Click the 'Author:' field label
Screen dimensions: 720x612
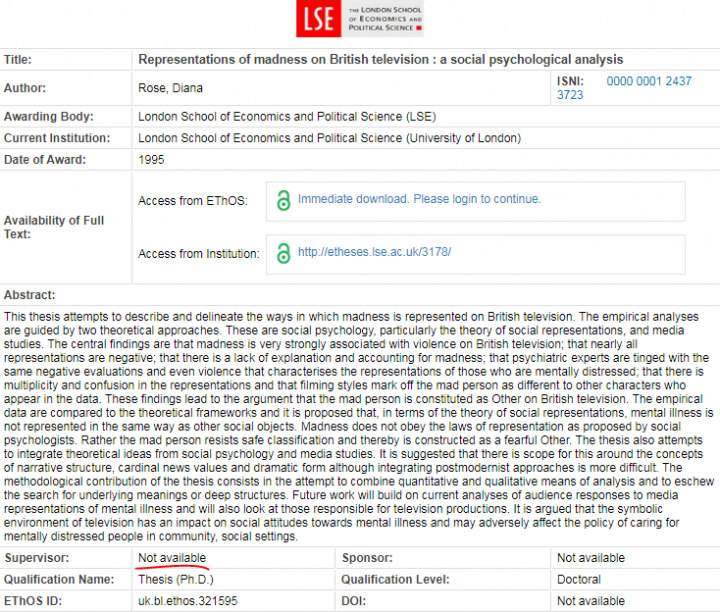point(25,88)
